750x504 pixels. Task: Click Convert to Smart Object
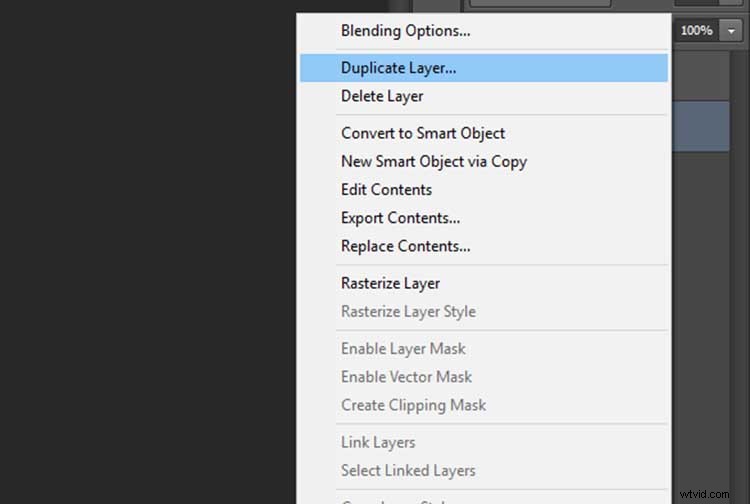click(423, 133)
